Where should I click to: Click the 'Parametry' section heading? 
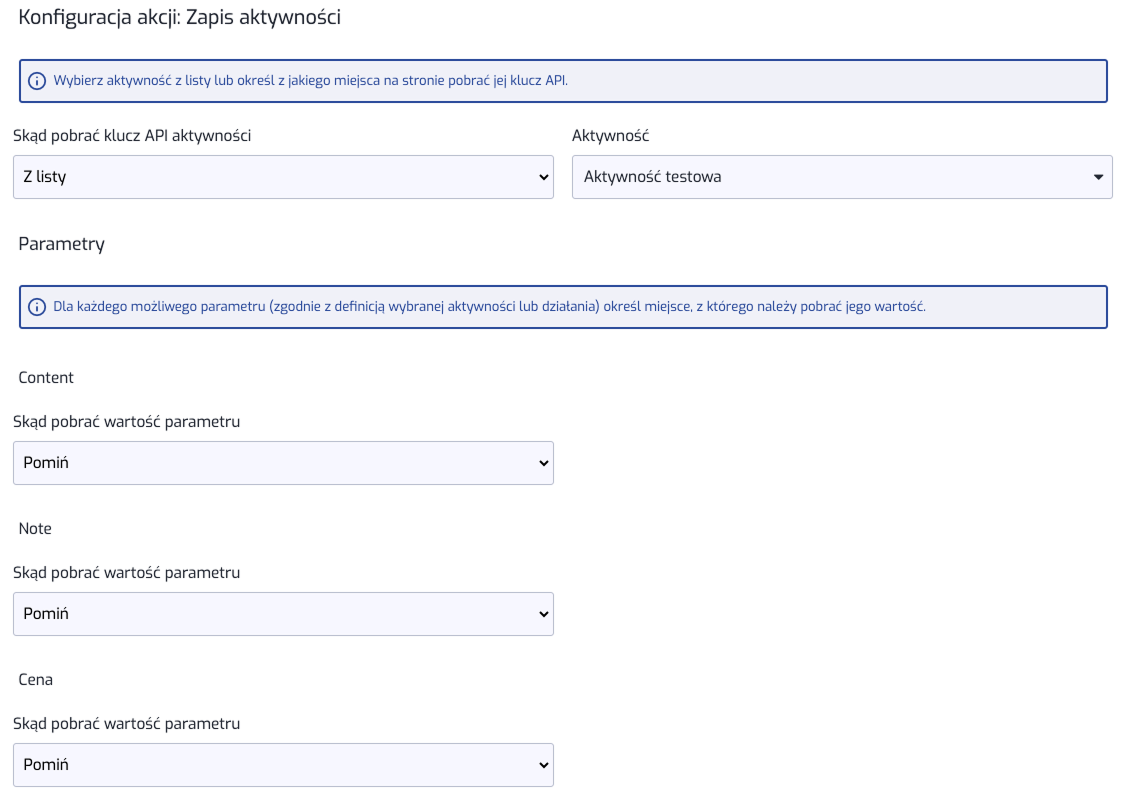[x=61, y=243]
